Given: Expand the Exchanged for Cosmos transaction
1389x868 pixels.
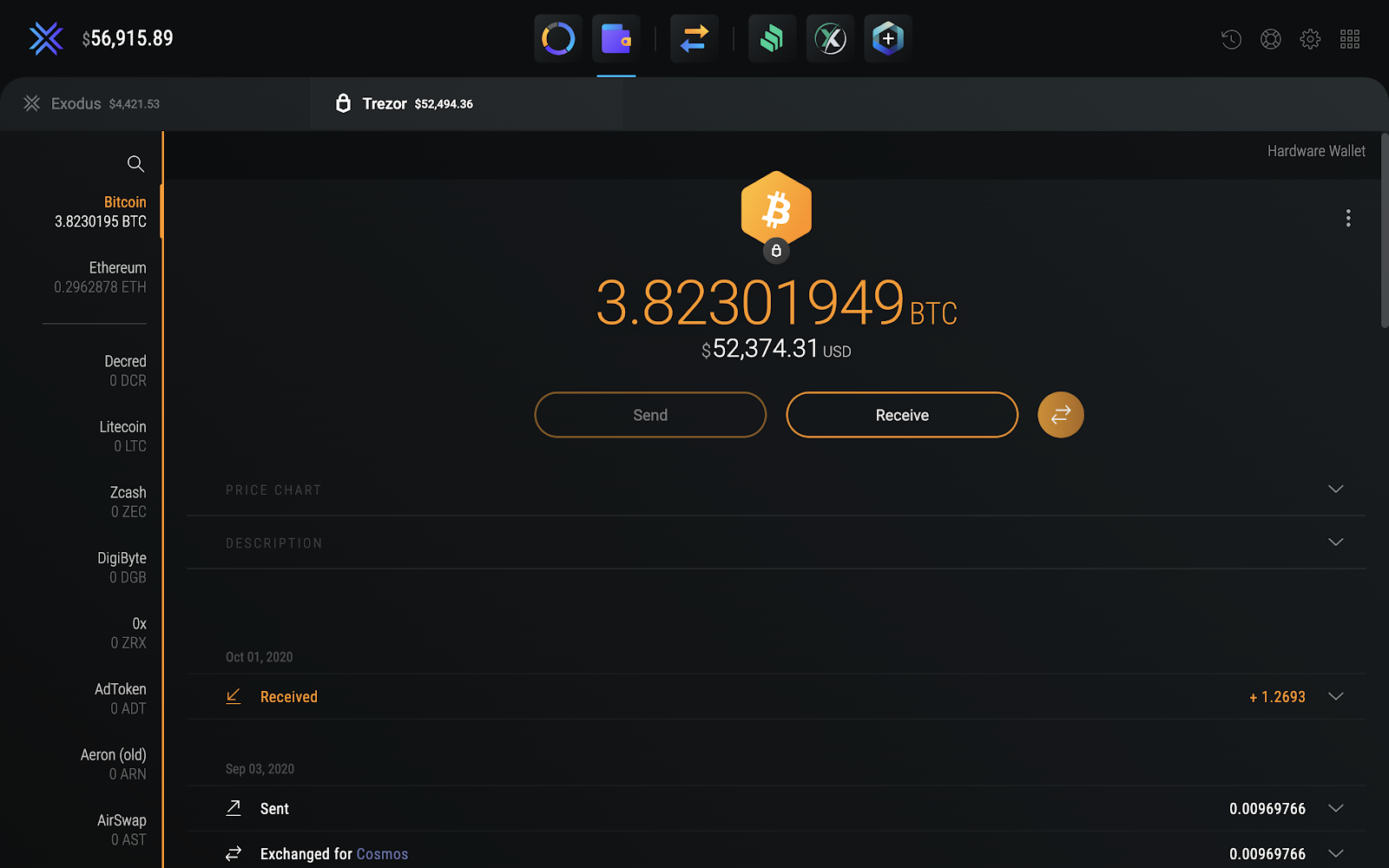Looking at the screenshot, I should [1336, 853].
